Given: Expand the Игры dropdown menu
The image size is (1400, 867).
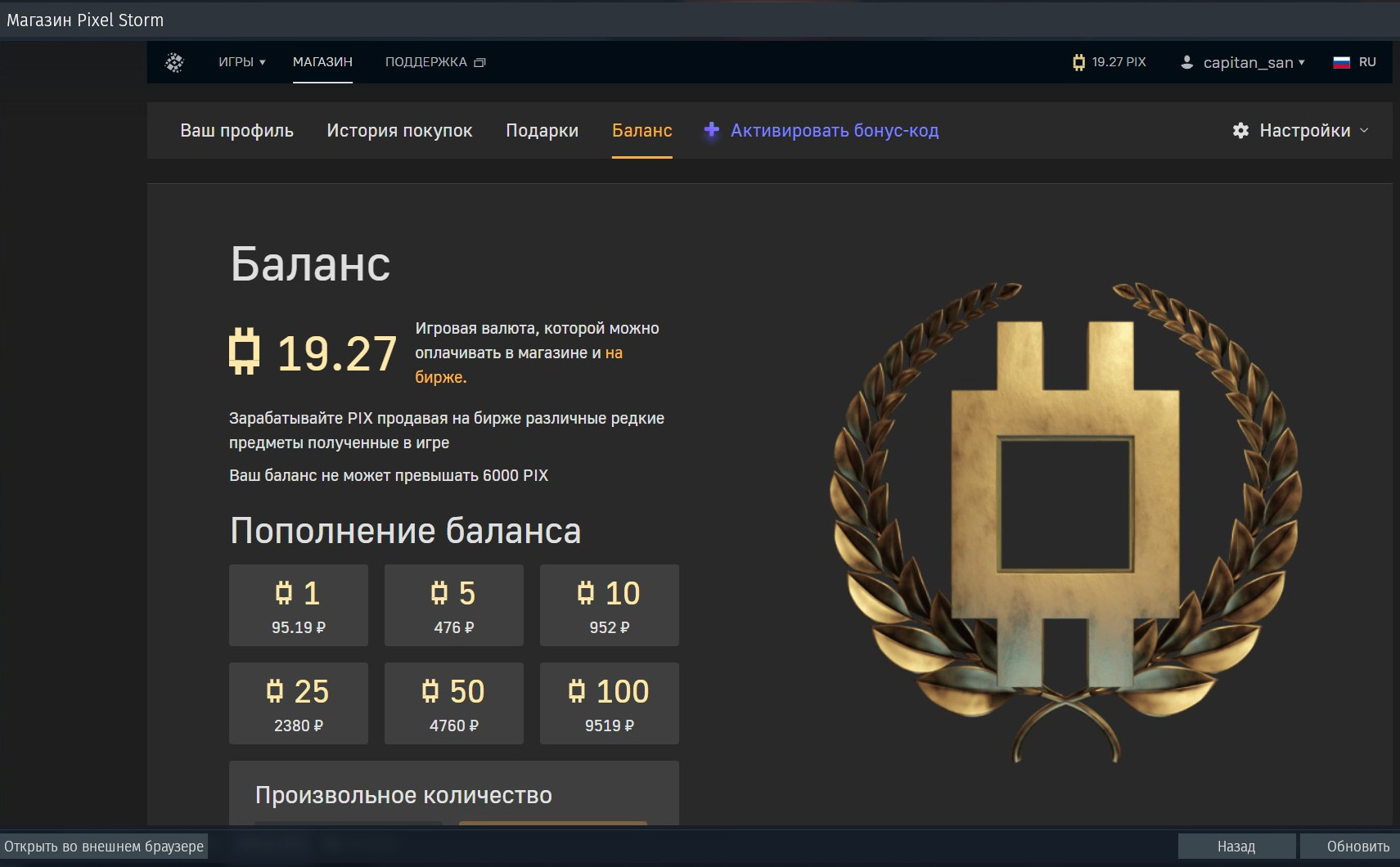Looking at the screenshot, I should click(241, 62).
